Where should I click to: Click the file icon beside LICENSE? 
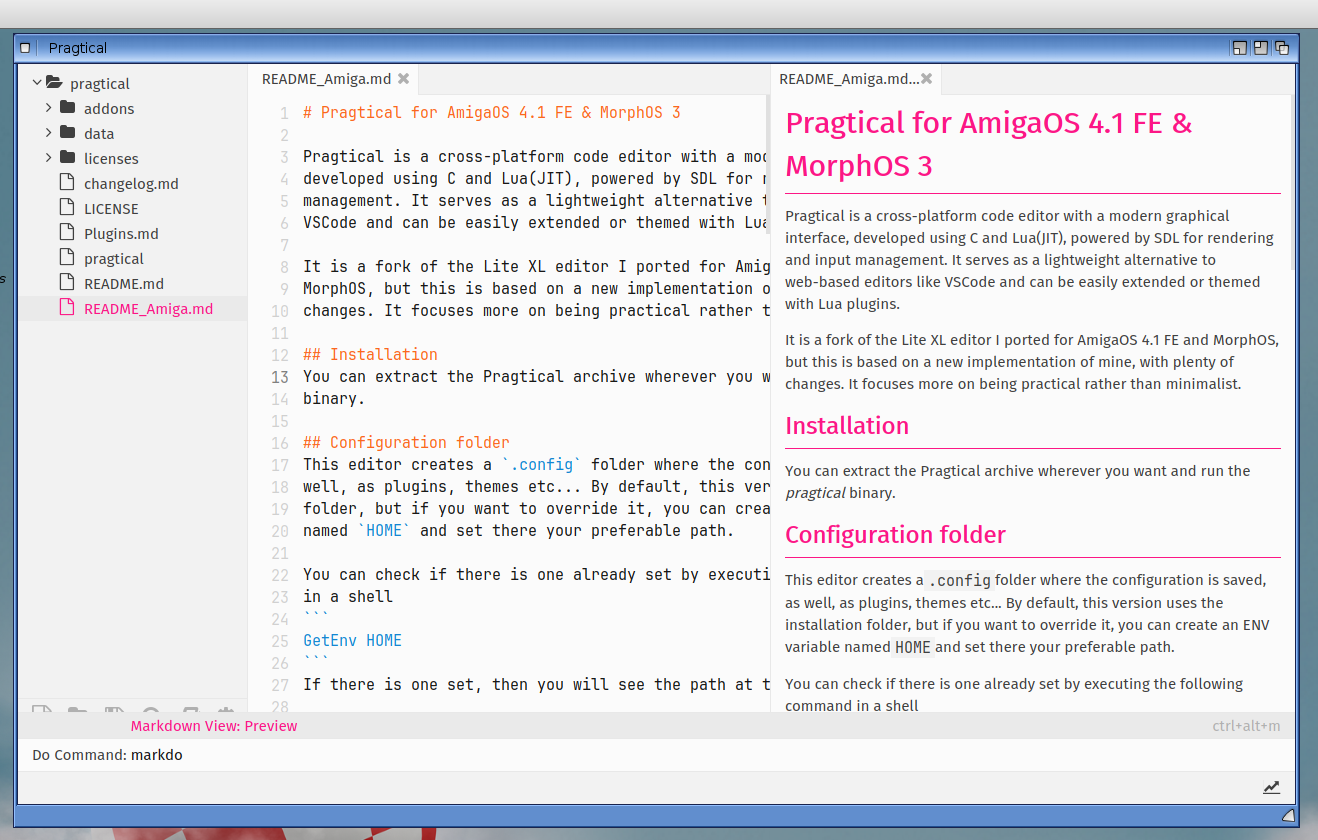coord(67,207)
